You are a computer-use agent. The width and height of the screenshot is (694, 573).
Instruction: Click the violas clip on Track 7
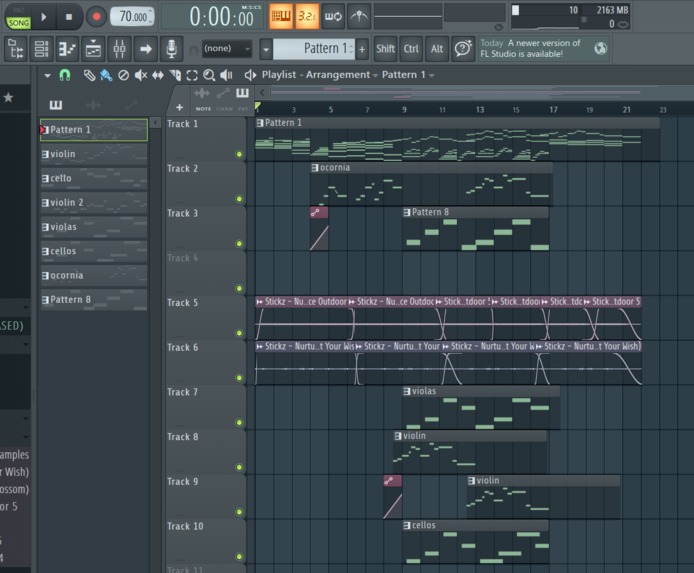(x=481, y=408)
